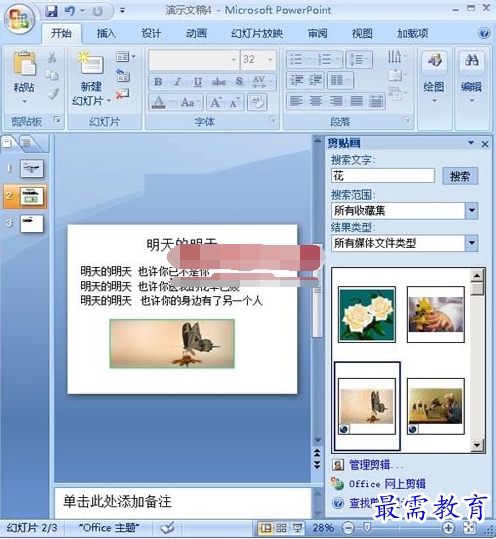This screenshot has height=539, width=496.
Task: Cut selection with the scissors icon
Action: click(x=52, y=57)
